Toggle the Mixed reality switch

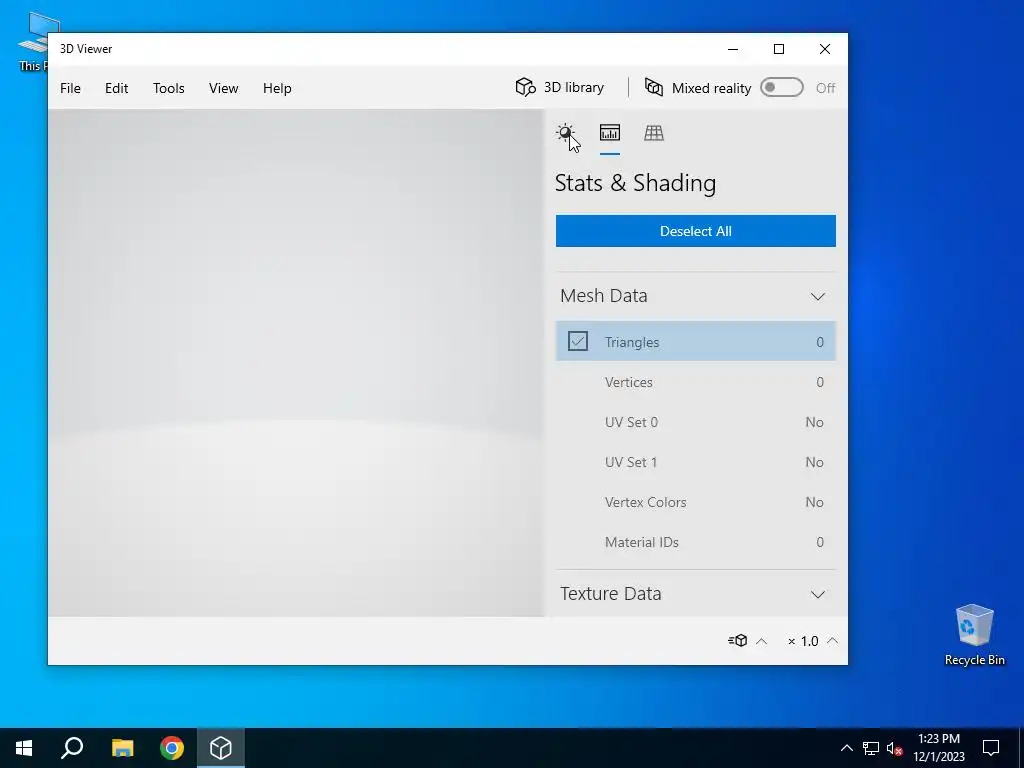pyautogui.click(x=782, y=88)
